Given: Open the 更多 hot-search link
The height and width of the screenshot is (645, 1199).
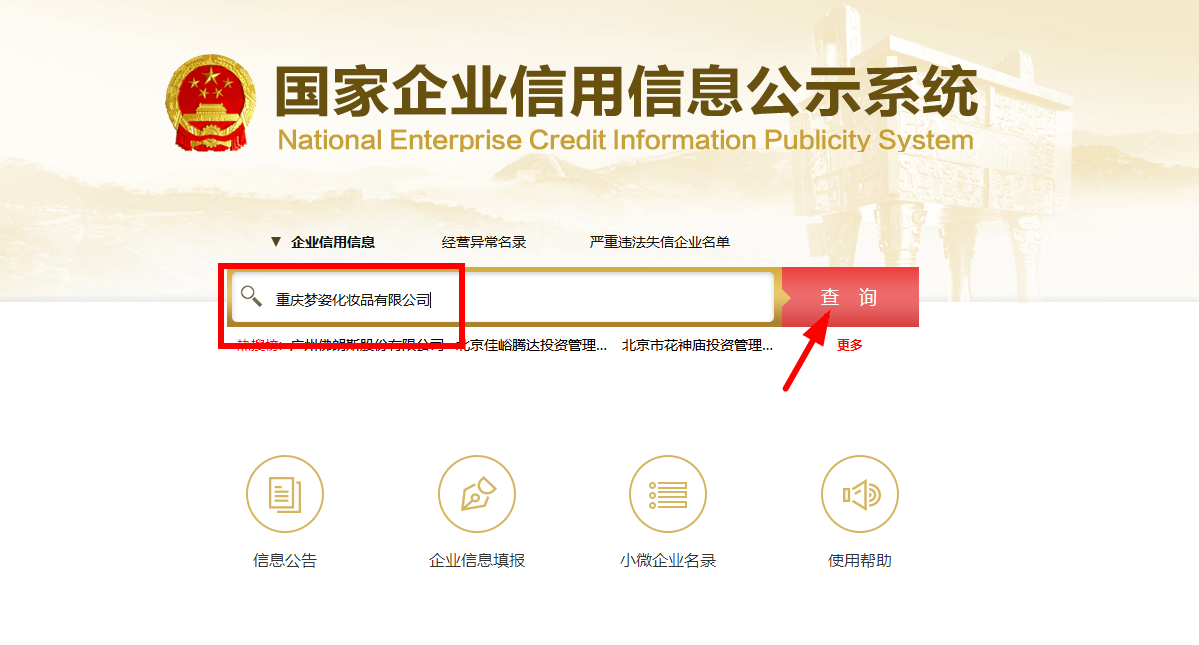Looking at the screenshot, I should 849,344.
